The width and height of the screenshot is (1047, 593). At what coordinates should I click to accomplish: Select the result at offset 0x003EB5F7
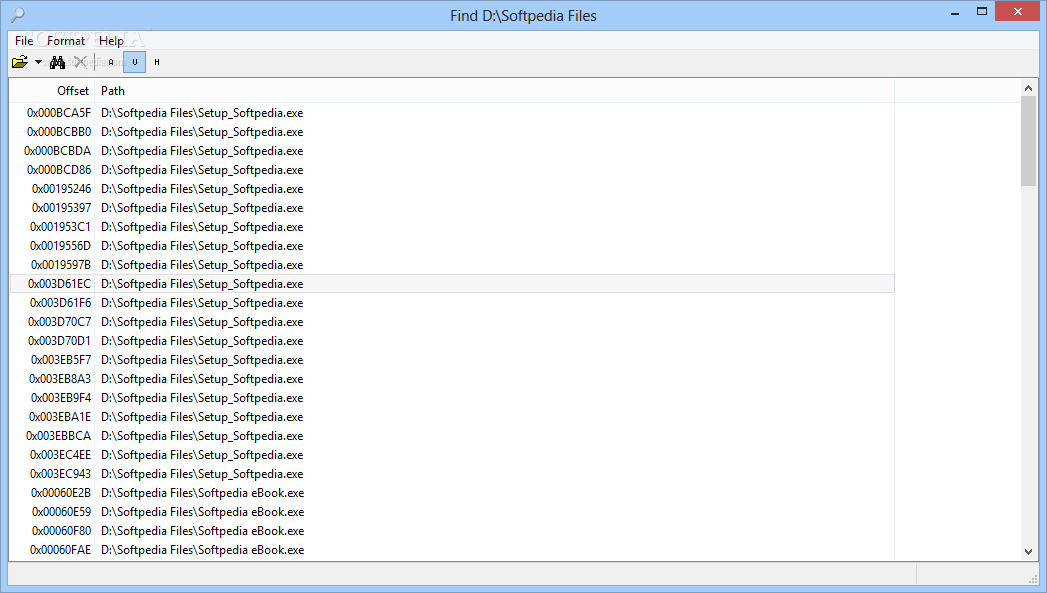click(x=452, y=360)
